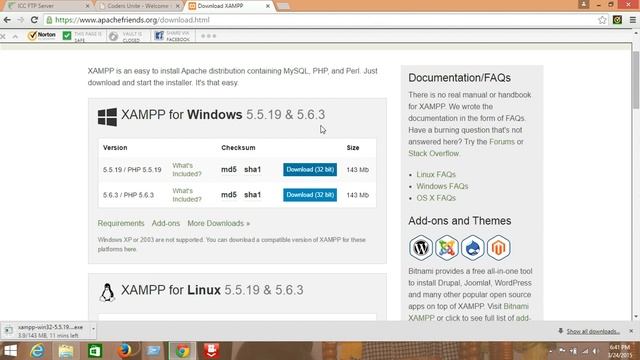The image size is (640, 360).
Task: Click the red download app taskbar icon
Action: coord(211,351)
